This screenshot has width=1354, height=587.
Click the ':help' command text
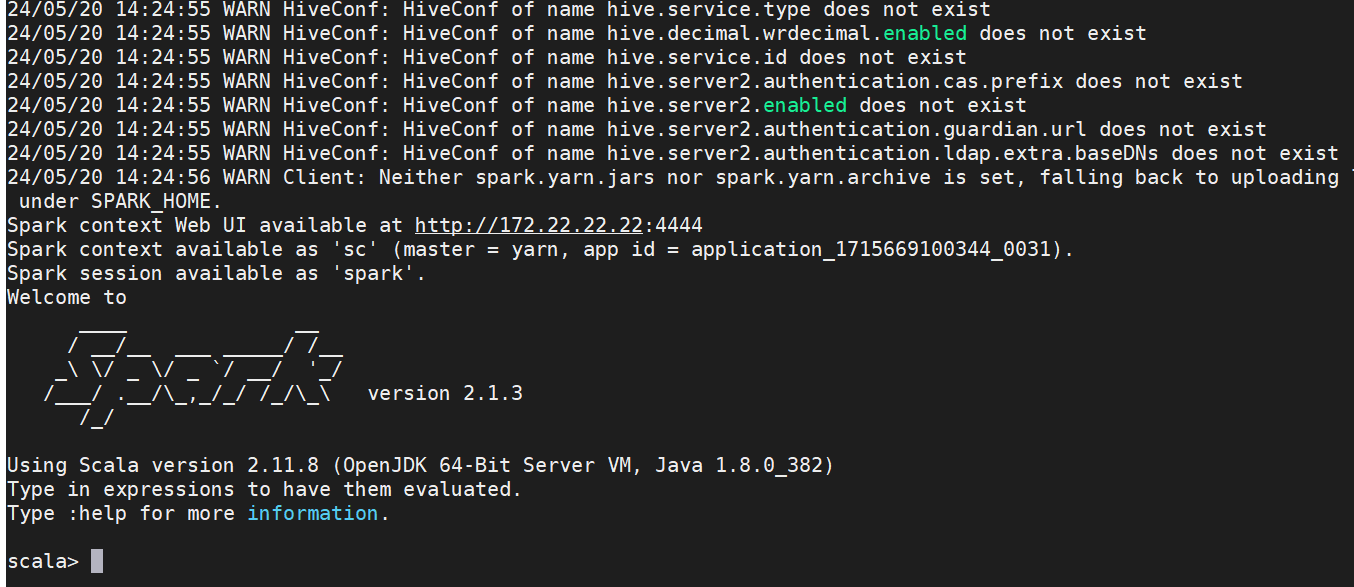(x=97, y=513)
